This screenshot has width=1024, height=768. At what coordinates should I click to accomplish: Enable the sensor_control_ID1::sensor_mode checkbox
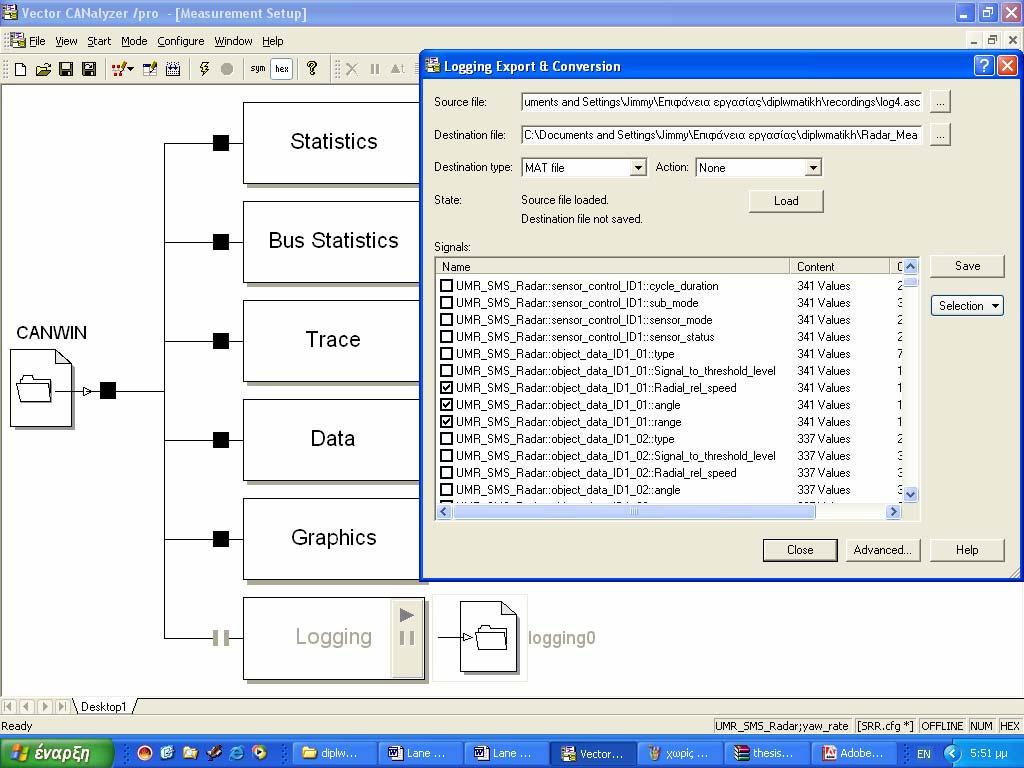click(447, 320)
